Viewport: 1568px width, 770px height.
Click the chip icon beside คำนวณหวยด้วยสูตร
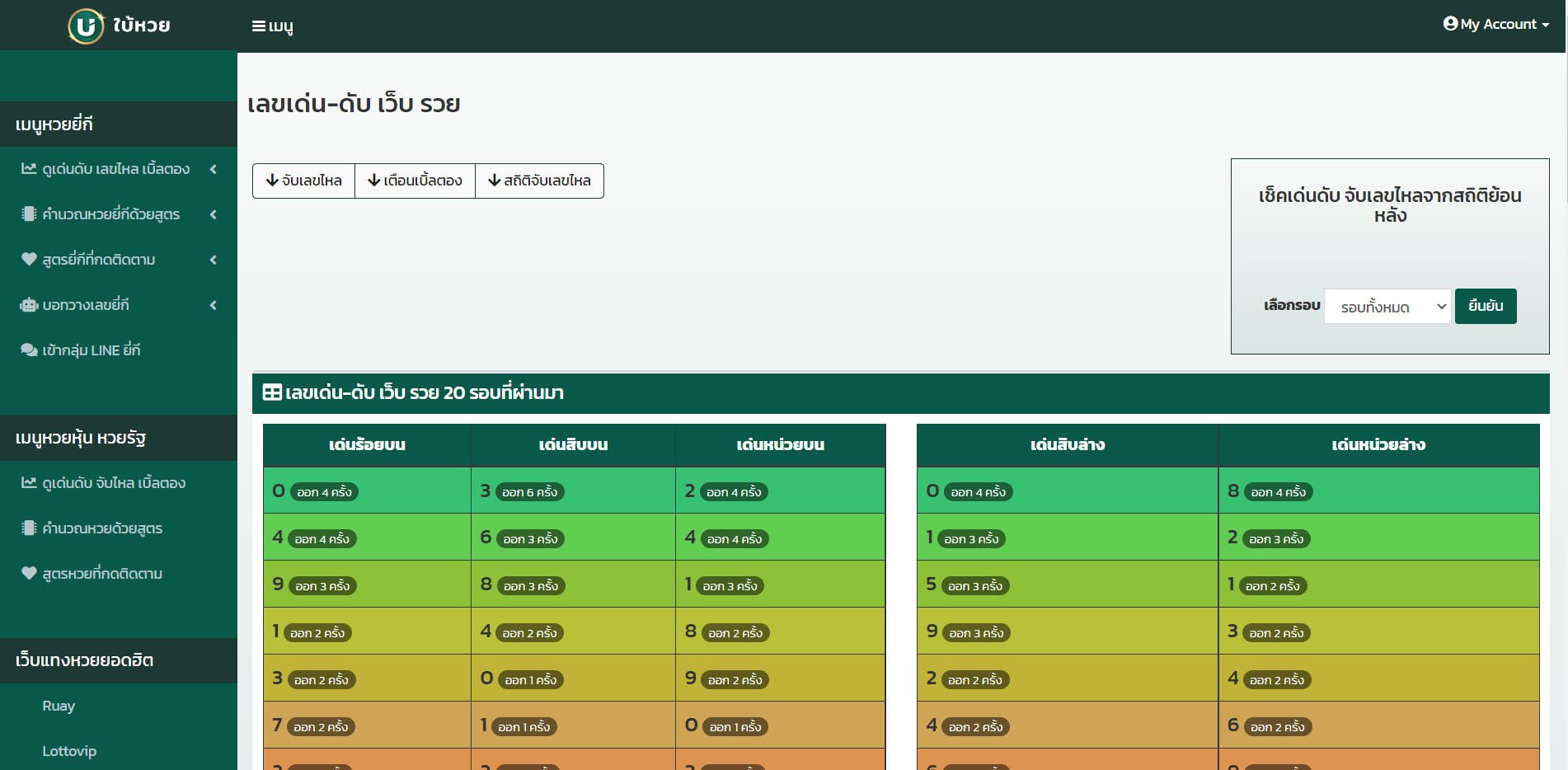(x=29, y=528)
